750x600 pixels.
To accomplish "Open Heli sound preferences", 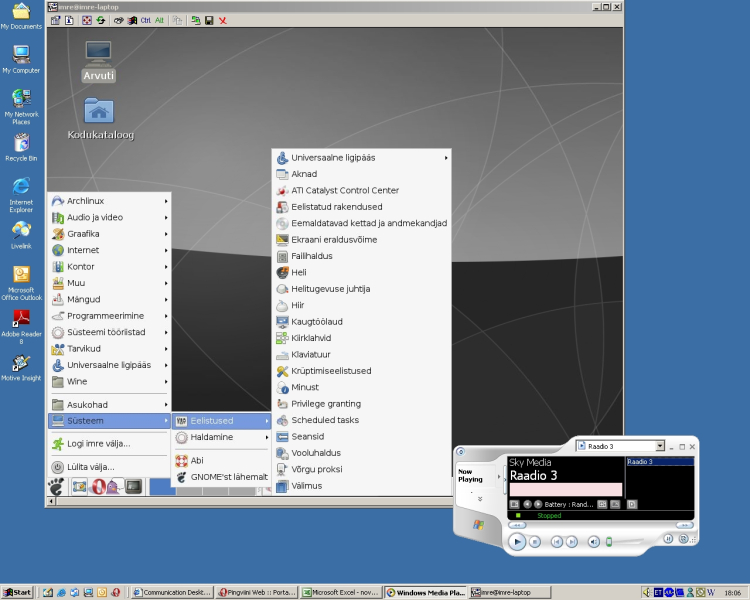I will click(x=362, y=272).
